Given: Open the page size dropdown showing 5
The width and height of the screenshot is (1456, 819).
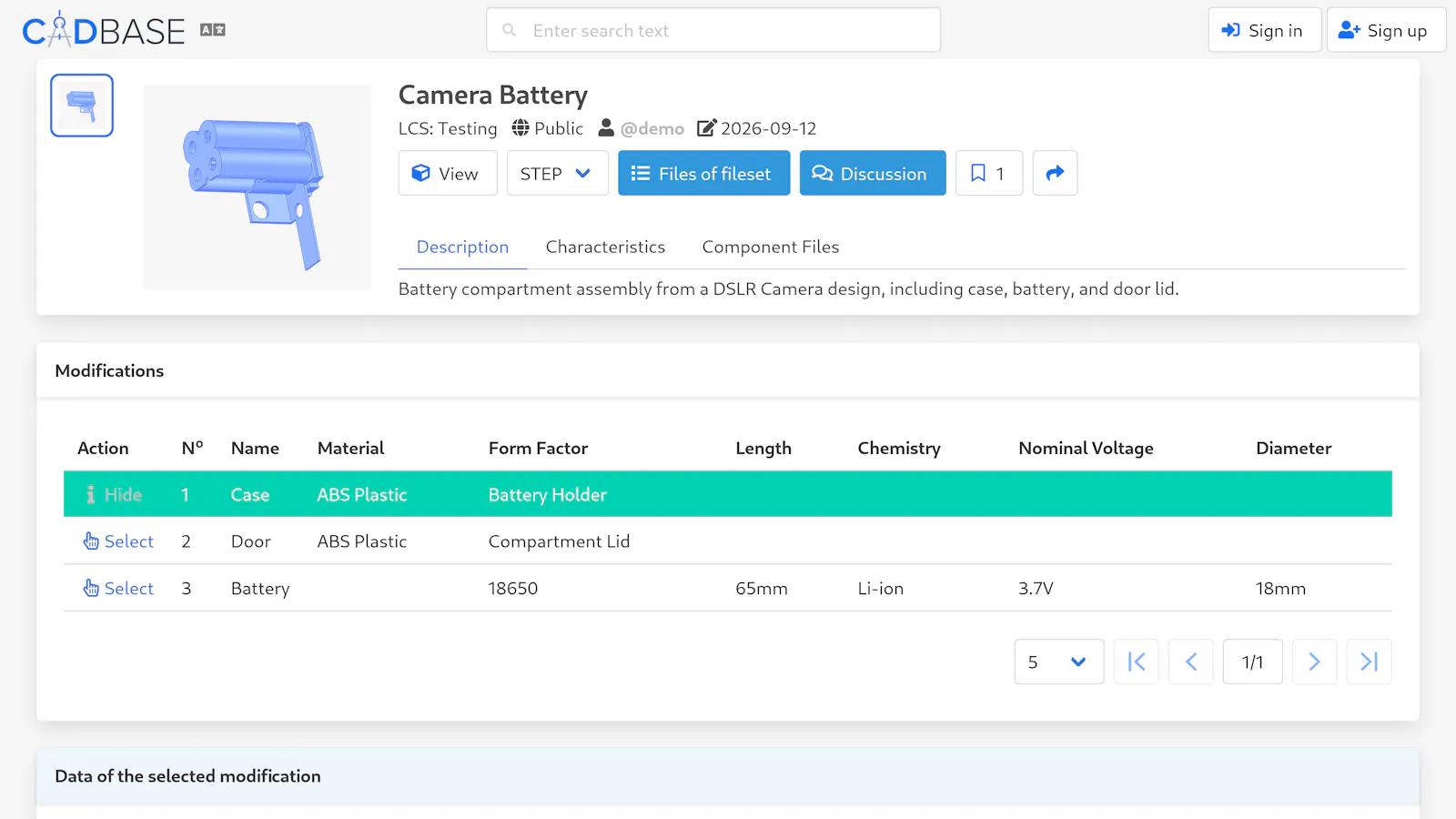Looking at the screenshot, I should (1059, 662).
